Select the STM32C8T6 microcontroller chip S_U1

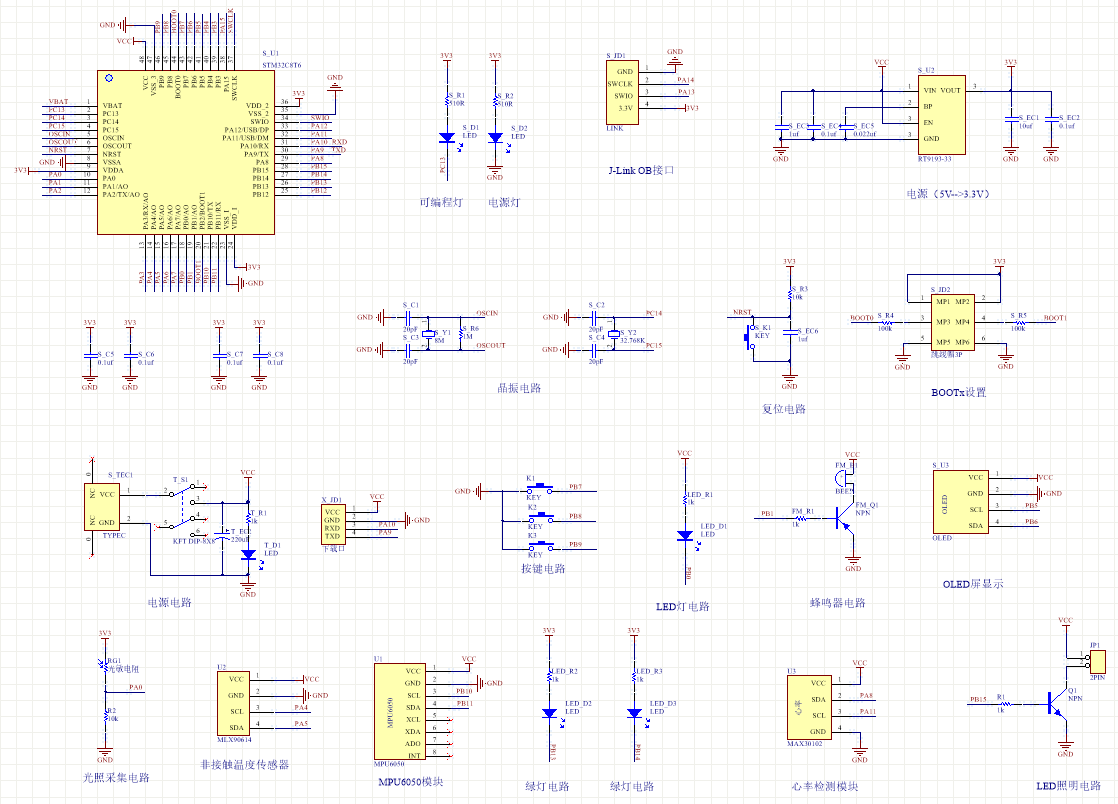[185, 152]
